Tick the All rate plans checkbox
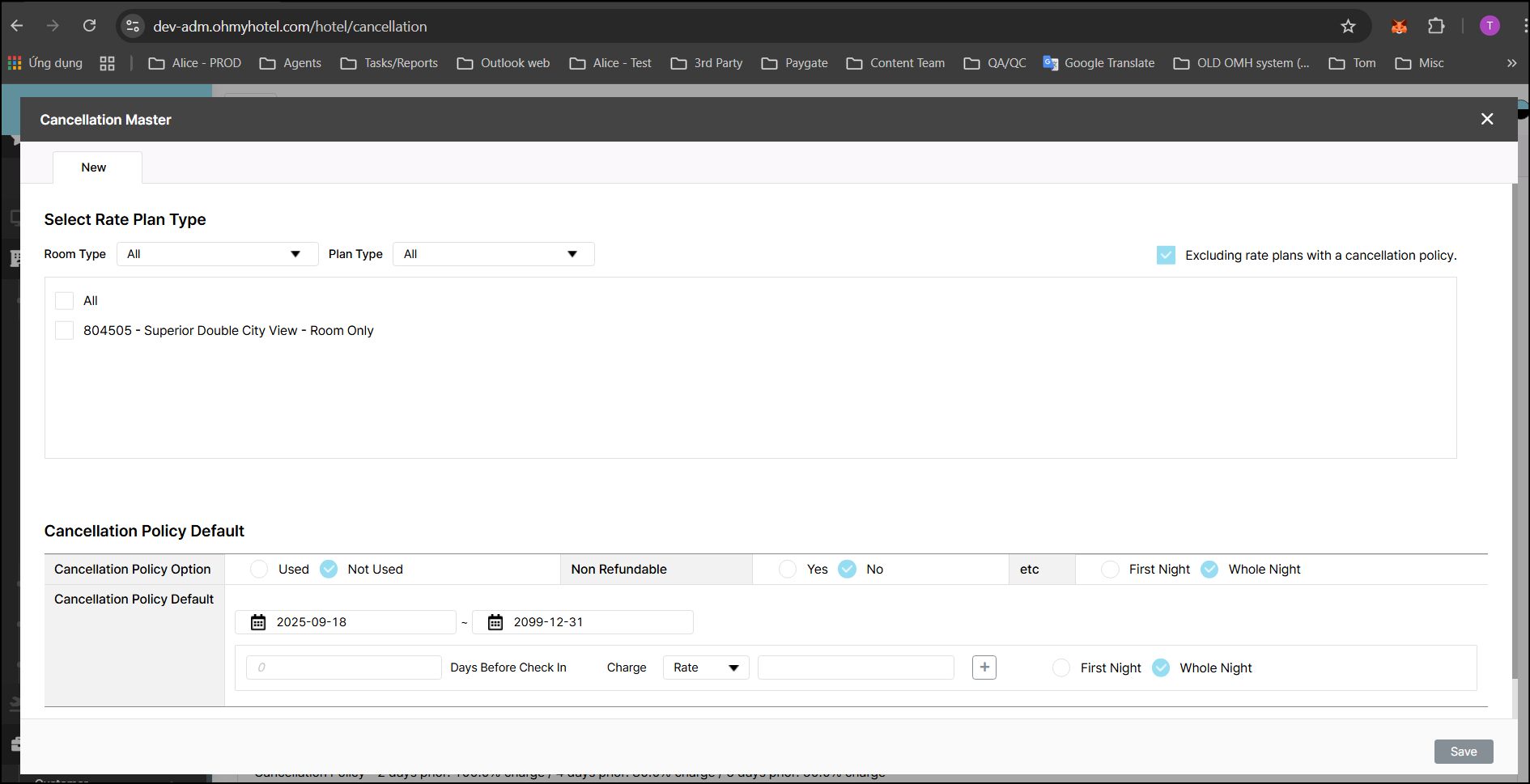The width and height of the screenshot is (1530, 784). pos(65,301)
